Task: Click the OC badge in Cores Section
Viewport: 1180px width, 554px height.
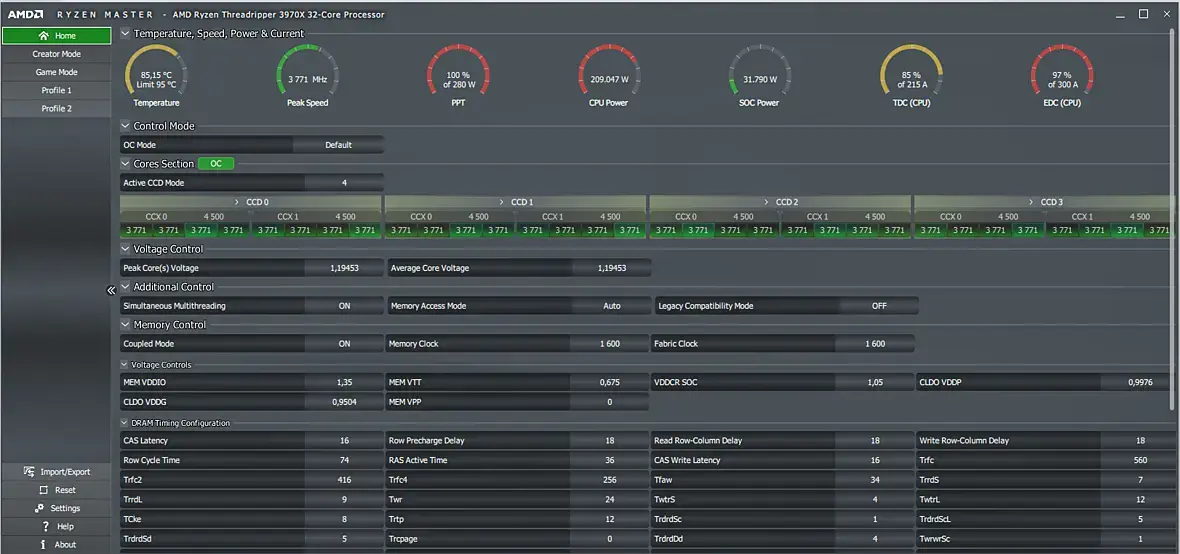Action: point(216,163)
